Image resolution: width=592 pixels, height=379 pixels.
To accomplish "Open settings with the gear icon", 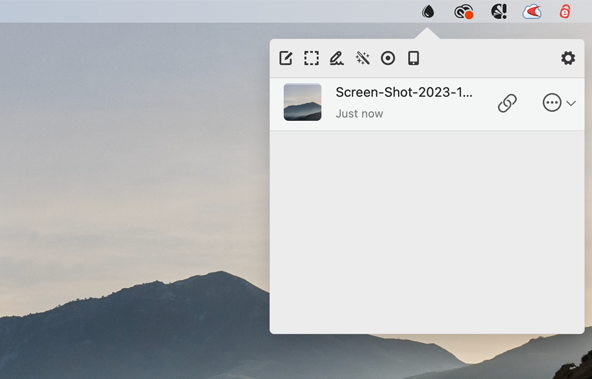I will 568,58.
